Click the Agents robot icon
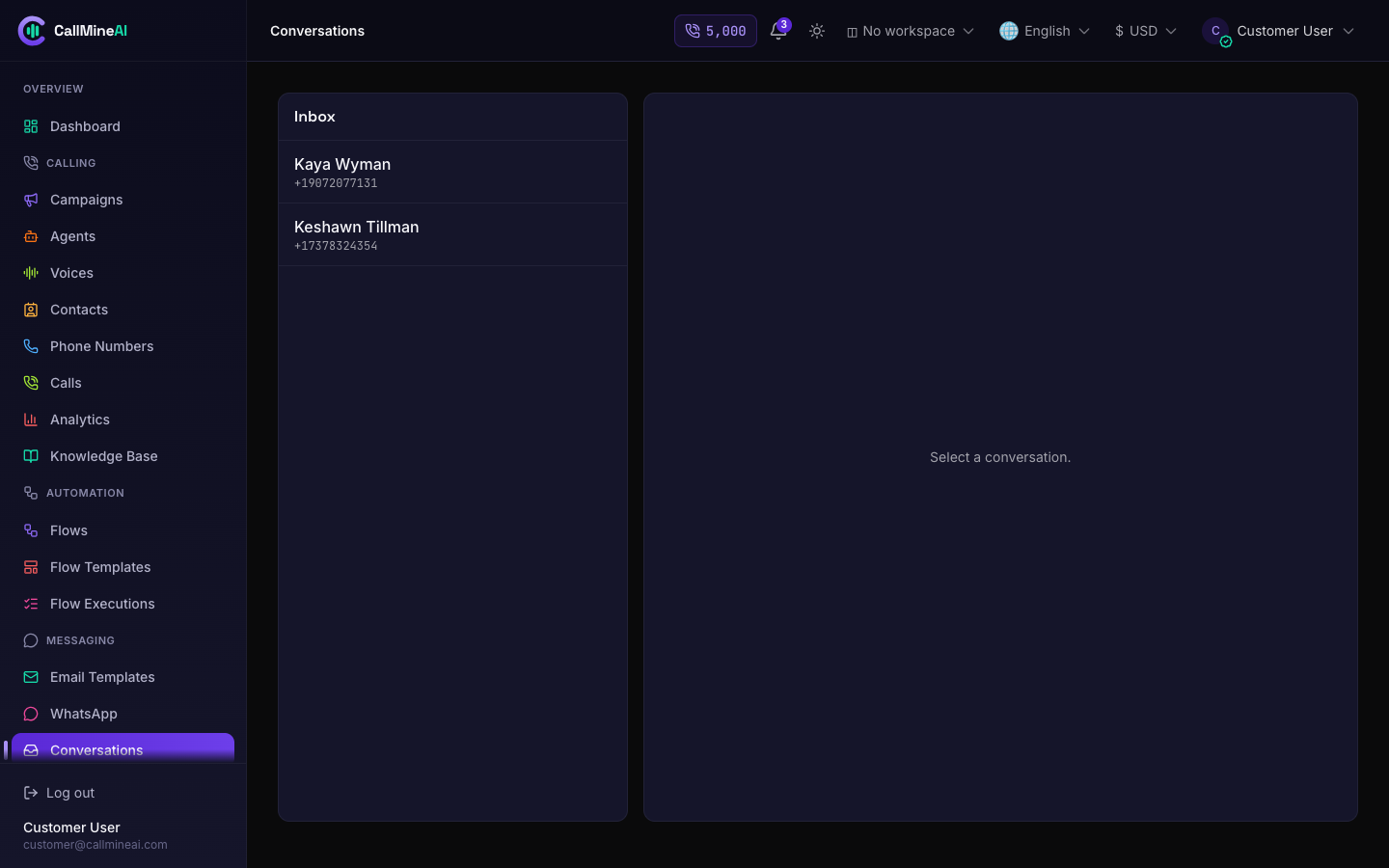The width and height of the screenshot is (1389, 868). click(x=31, y=236)
